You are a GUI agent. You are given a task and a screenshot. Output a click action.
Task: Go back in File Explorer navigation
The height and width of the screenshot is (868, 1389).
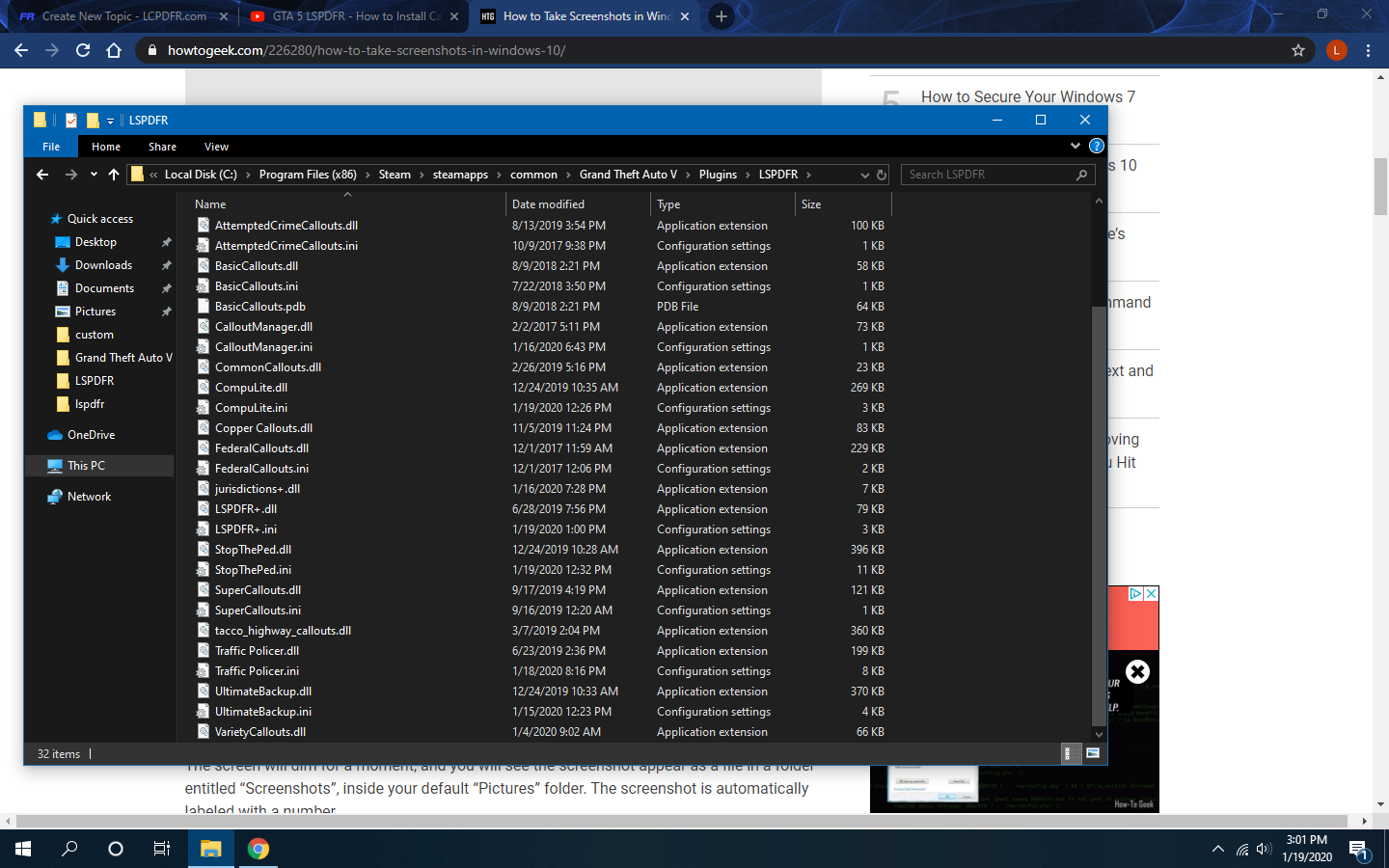42,175
